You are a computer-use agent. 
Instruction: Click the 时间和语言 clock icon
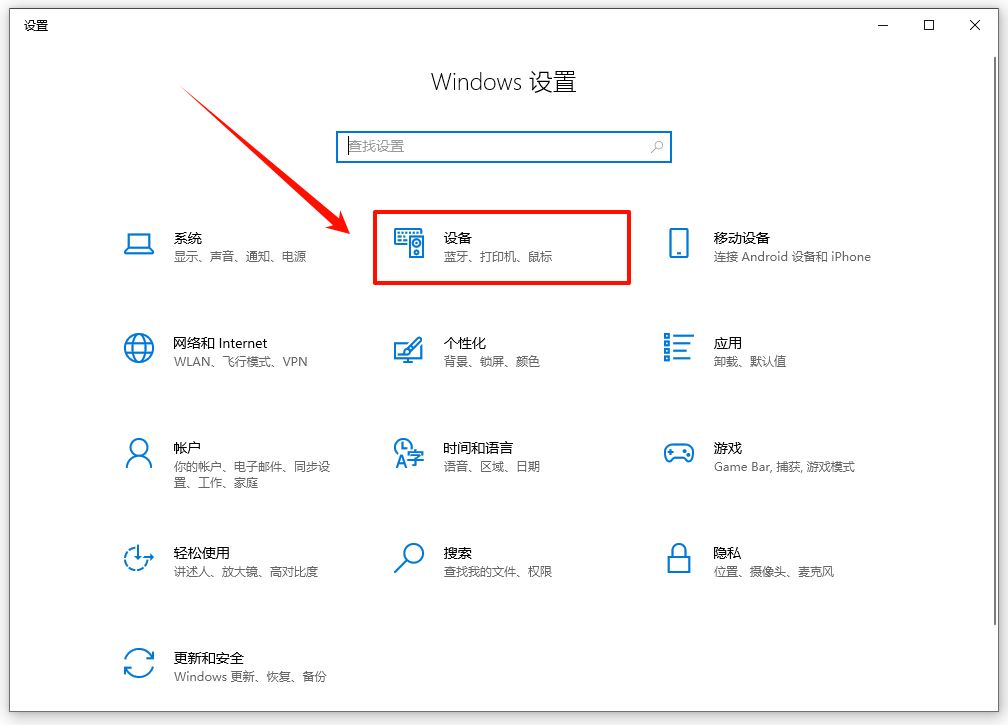pos(409,454)
